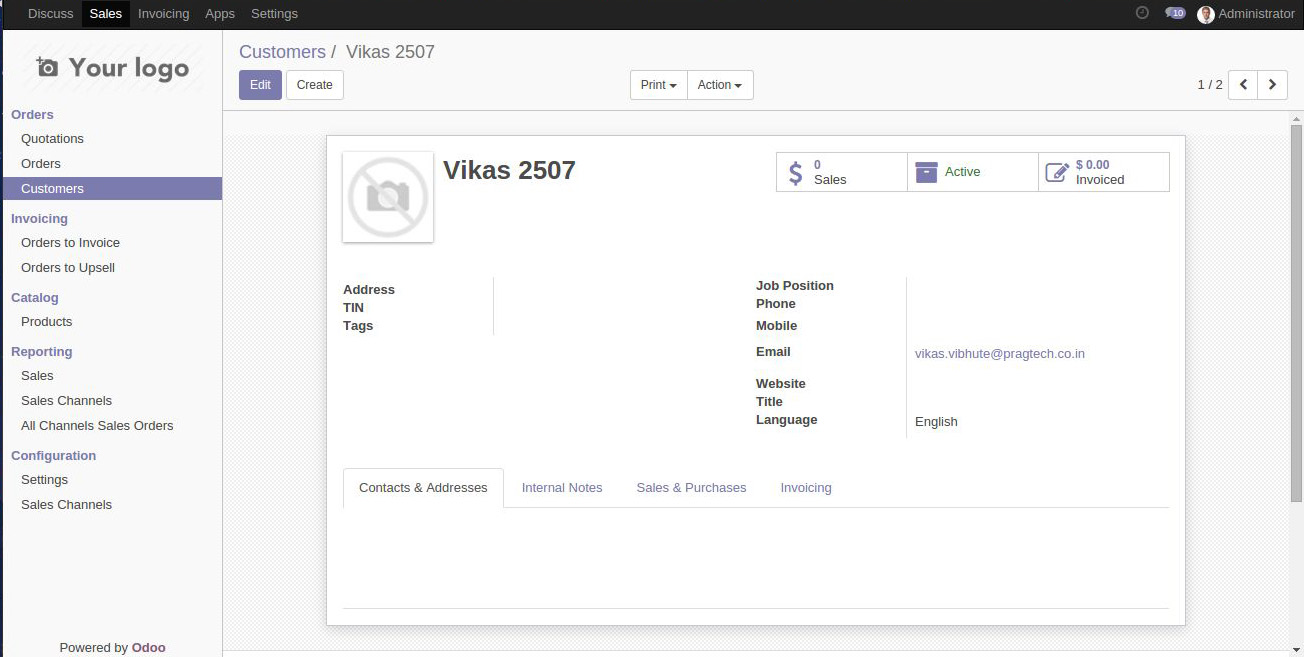This screenshot has height=657, width=1304.
Task: Select Customers in sidebar
Action: pos(112,189)
